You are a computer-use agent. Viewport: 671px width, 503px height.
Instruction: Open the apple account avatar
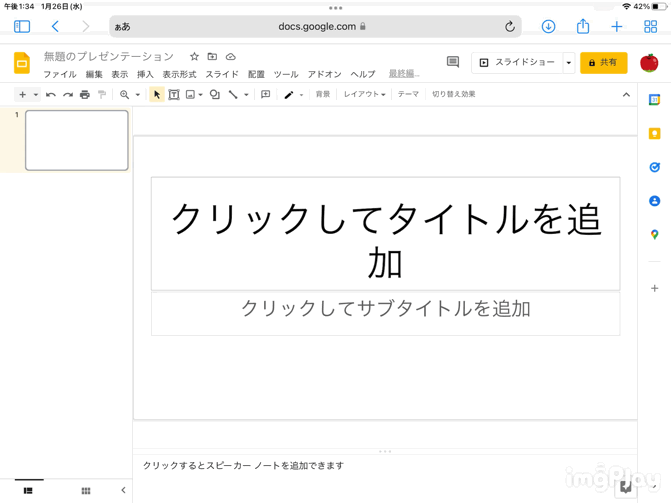649,63
